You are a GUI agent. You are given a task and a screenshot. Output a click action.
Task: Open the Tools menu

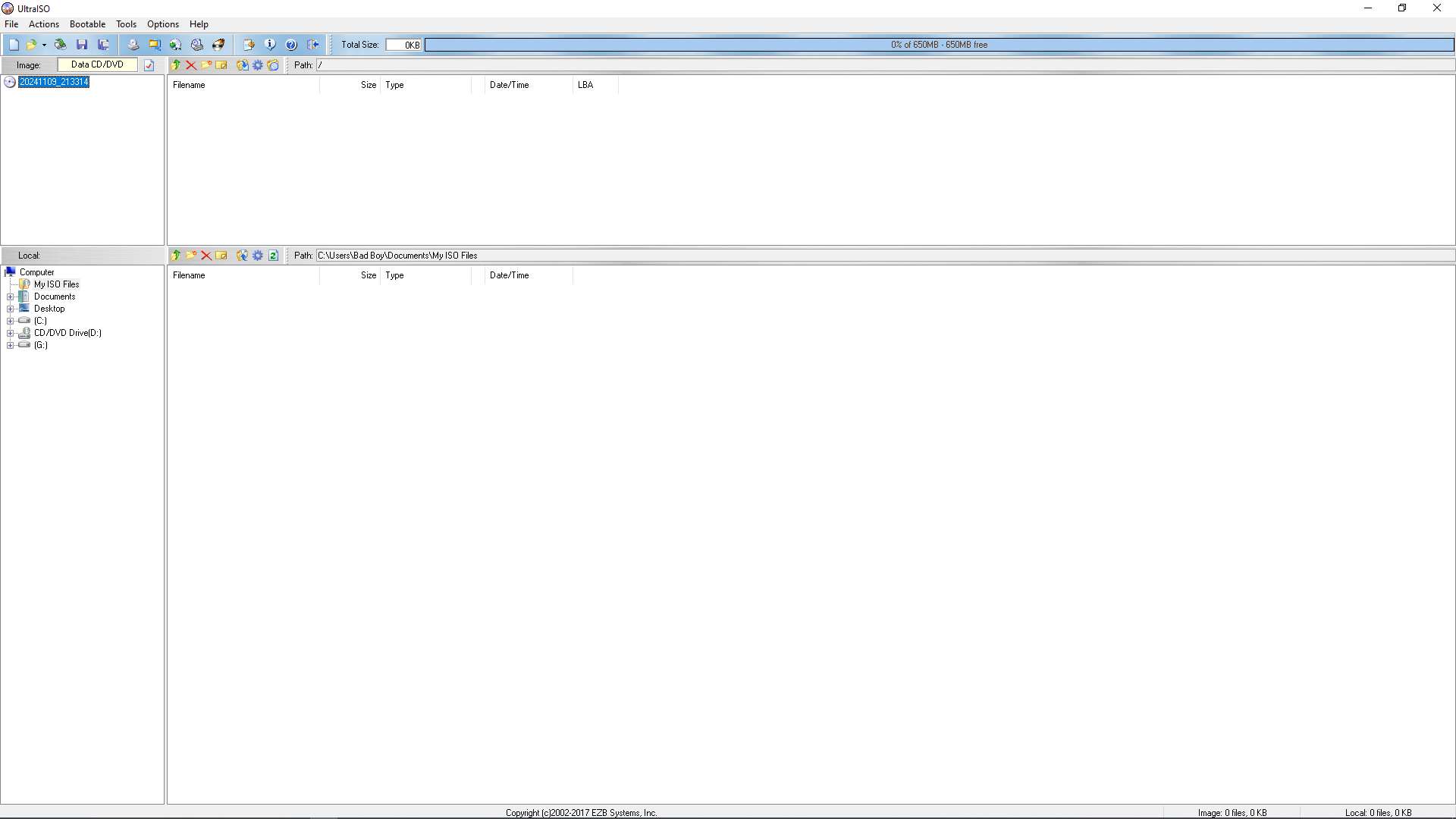point(126,24)
